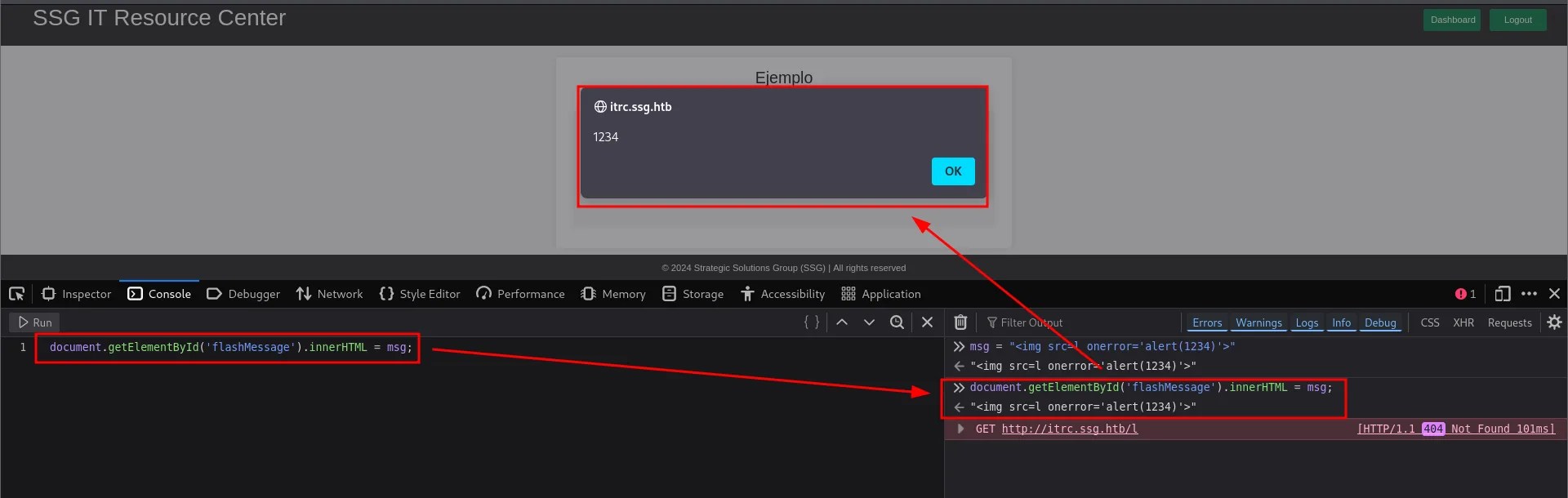Click the error count badge icon
This screenshot has width=1568, height=498.
tap(1465, 294)
